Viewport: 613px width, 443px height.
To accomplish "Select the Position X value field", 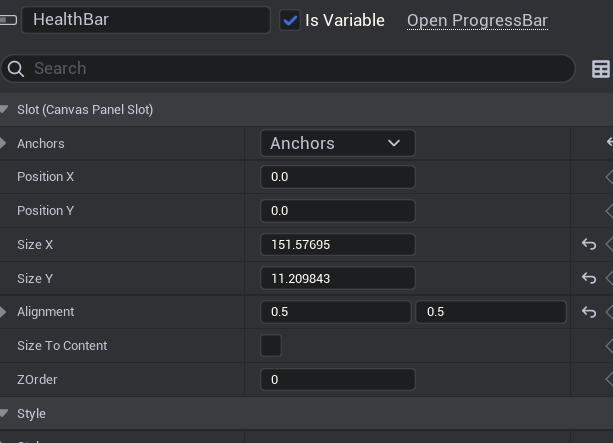I will [x=337, y=177].
